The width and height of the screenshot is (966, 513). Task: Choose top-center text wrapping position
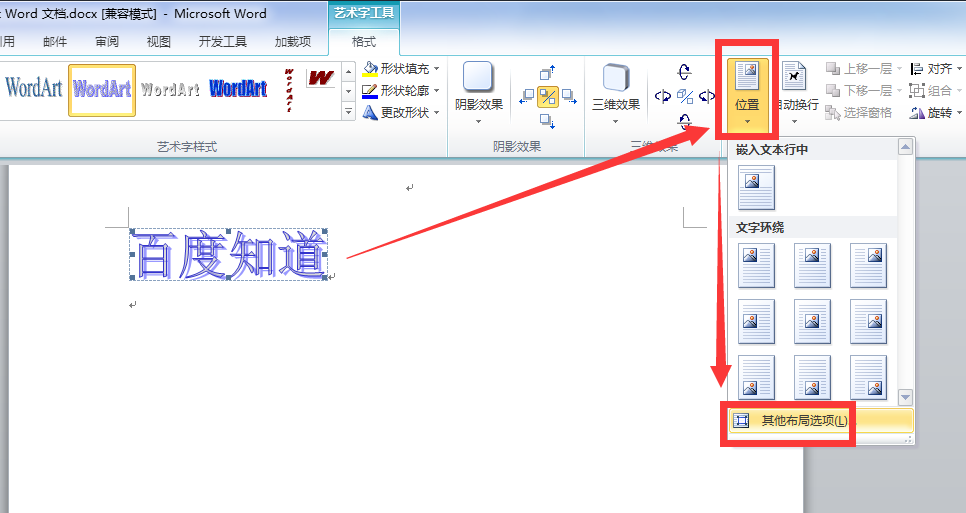[x=812, y=265]
